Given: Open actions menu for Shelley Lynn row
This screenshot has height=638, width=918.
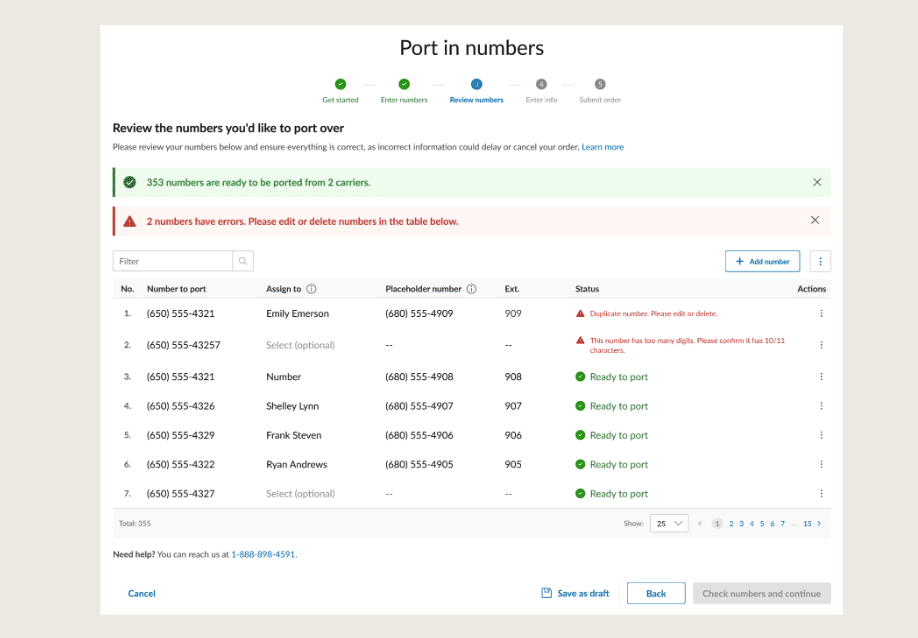Looking at the screenshot, I should click(821, 406).
